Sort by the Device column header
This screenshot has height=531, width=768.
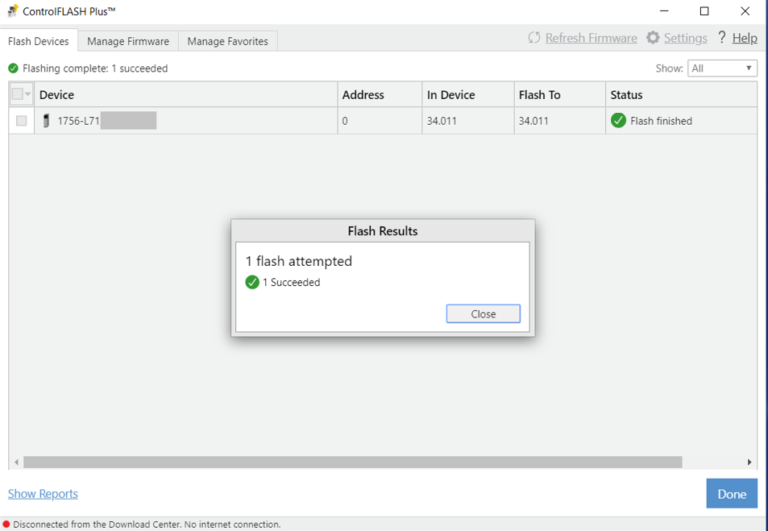tap(186, 95)
